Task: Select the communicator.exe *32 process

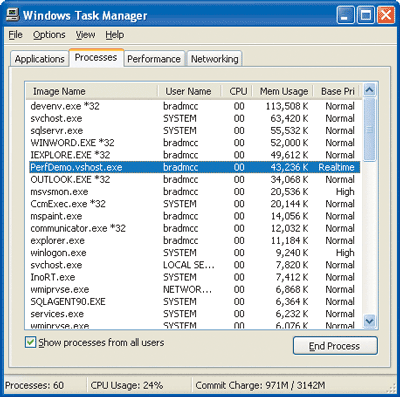Action: click(x=194, y=228)
